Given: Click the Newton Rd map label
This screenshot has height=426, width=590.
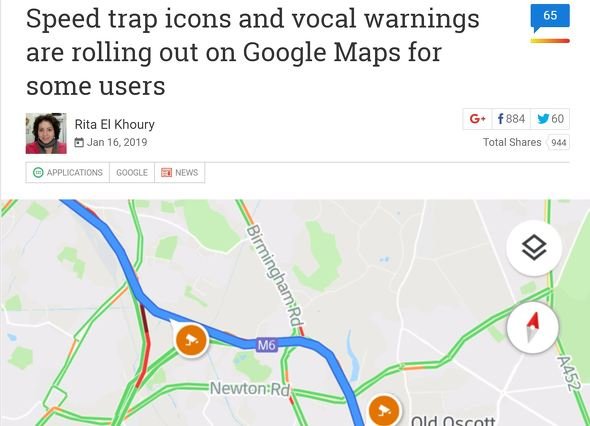Looking at the screenshot, I should coord(250,389).
